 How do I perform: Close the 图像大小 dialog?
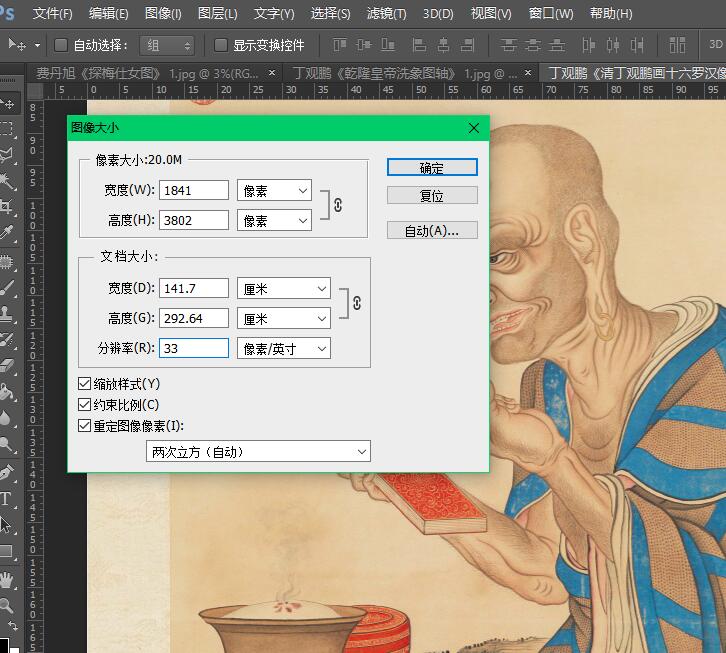(x=474, y=128)
